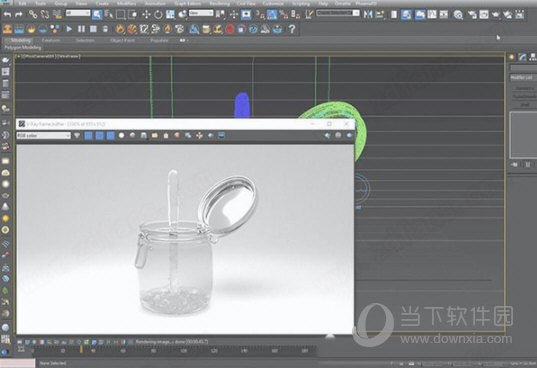Screen dimensions: 537x368
Task: Open the Mirror tool in toolbar
Action: click(368, 14)
